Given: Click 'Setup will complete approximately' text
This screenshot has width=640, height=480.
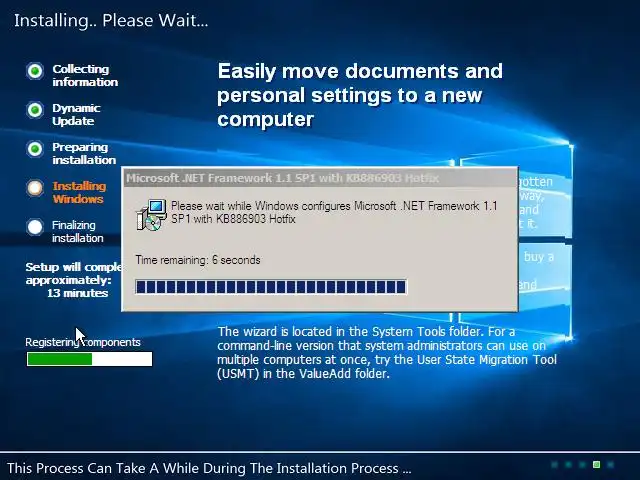Looking at the screenshot, I should click(73, 273).
